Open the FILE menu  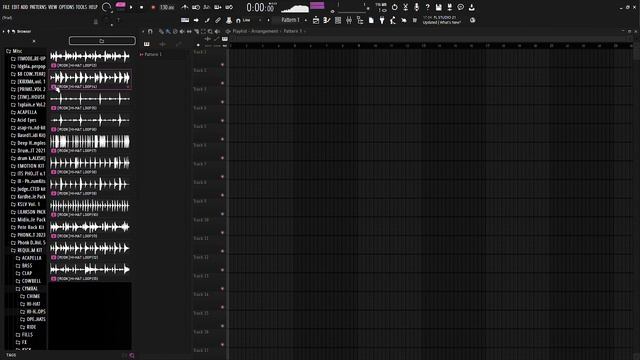[x=6, y=7]
